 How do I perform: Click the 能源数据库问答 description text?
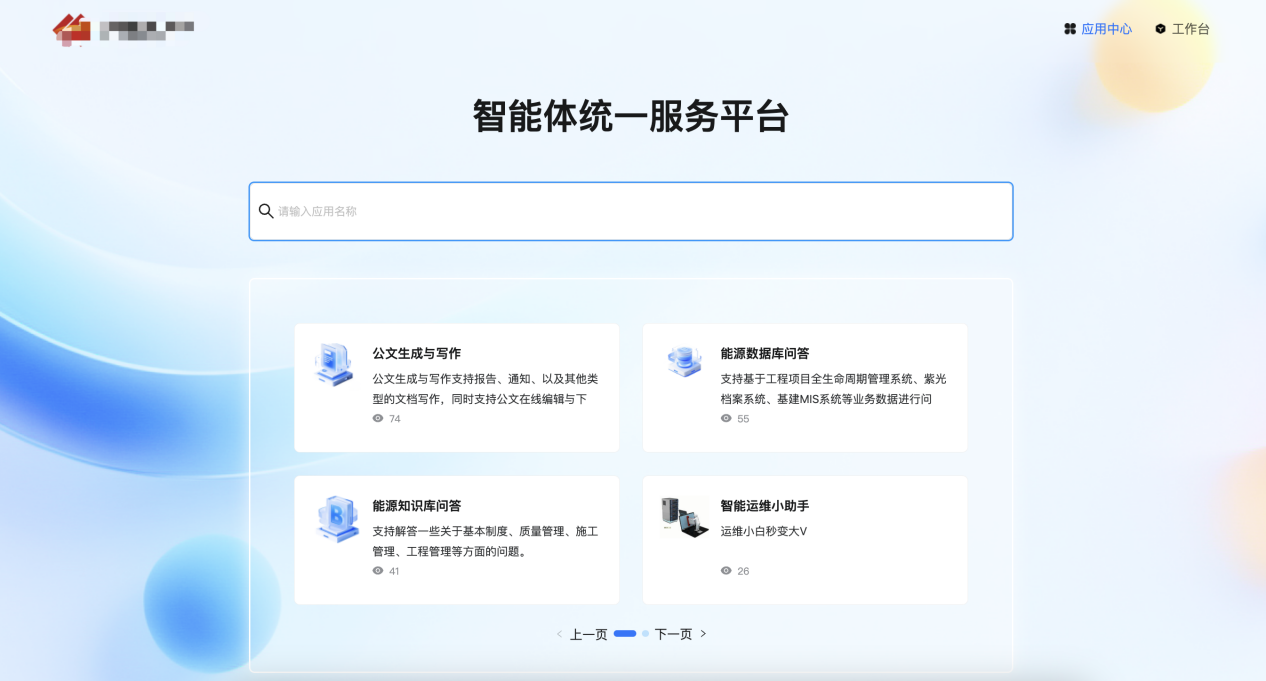(x=833, y=389)
